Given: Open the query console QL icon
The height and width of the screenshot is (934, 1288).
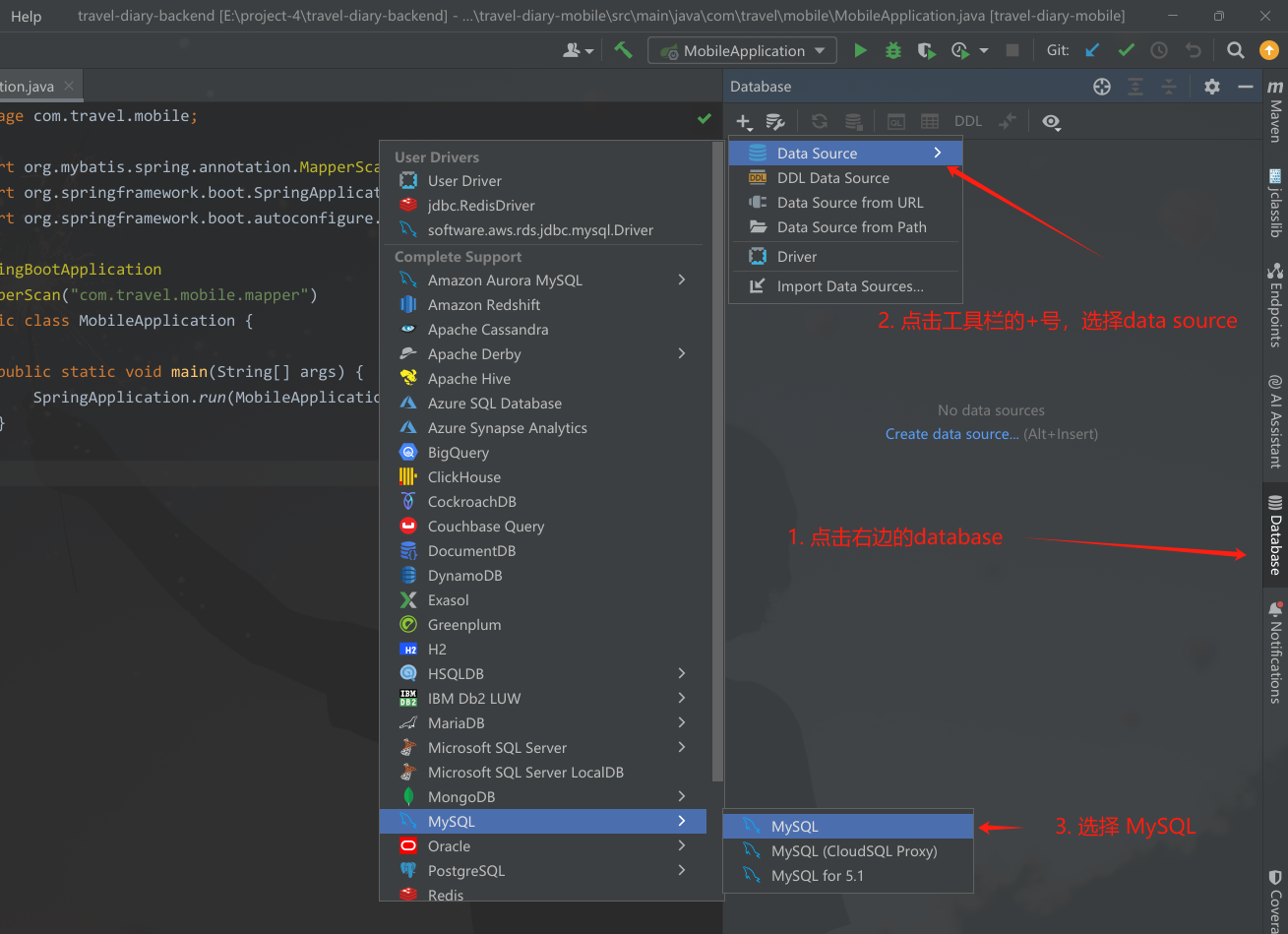Looking at the screenshot, I should (896, 122).
